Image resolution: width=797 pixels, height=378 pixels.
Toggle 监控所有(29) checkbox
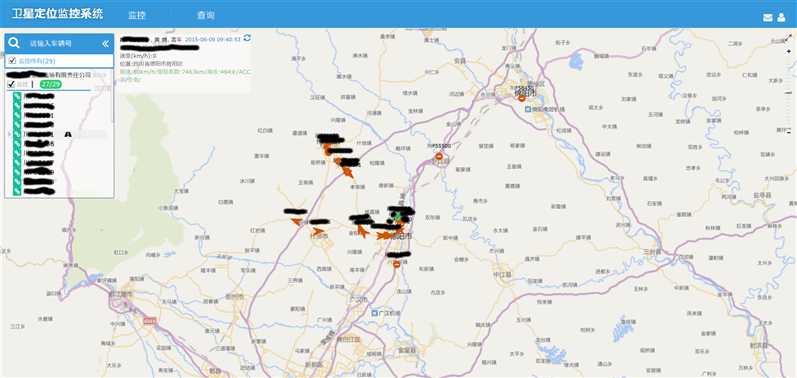coord(12,61)
